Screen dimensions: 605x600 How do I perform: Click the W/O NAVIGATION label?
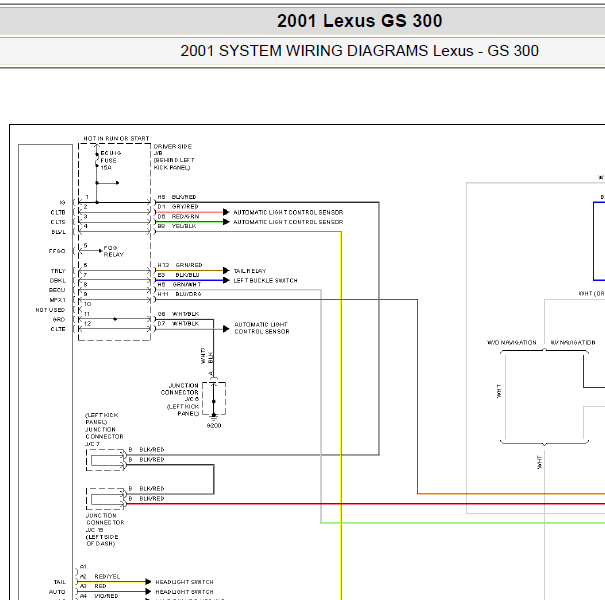[x=512, y=343]
